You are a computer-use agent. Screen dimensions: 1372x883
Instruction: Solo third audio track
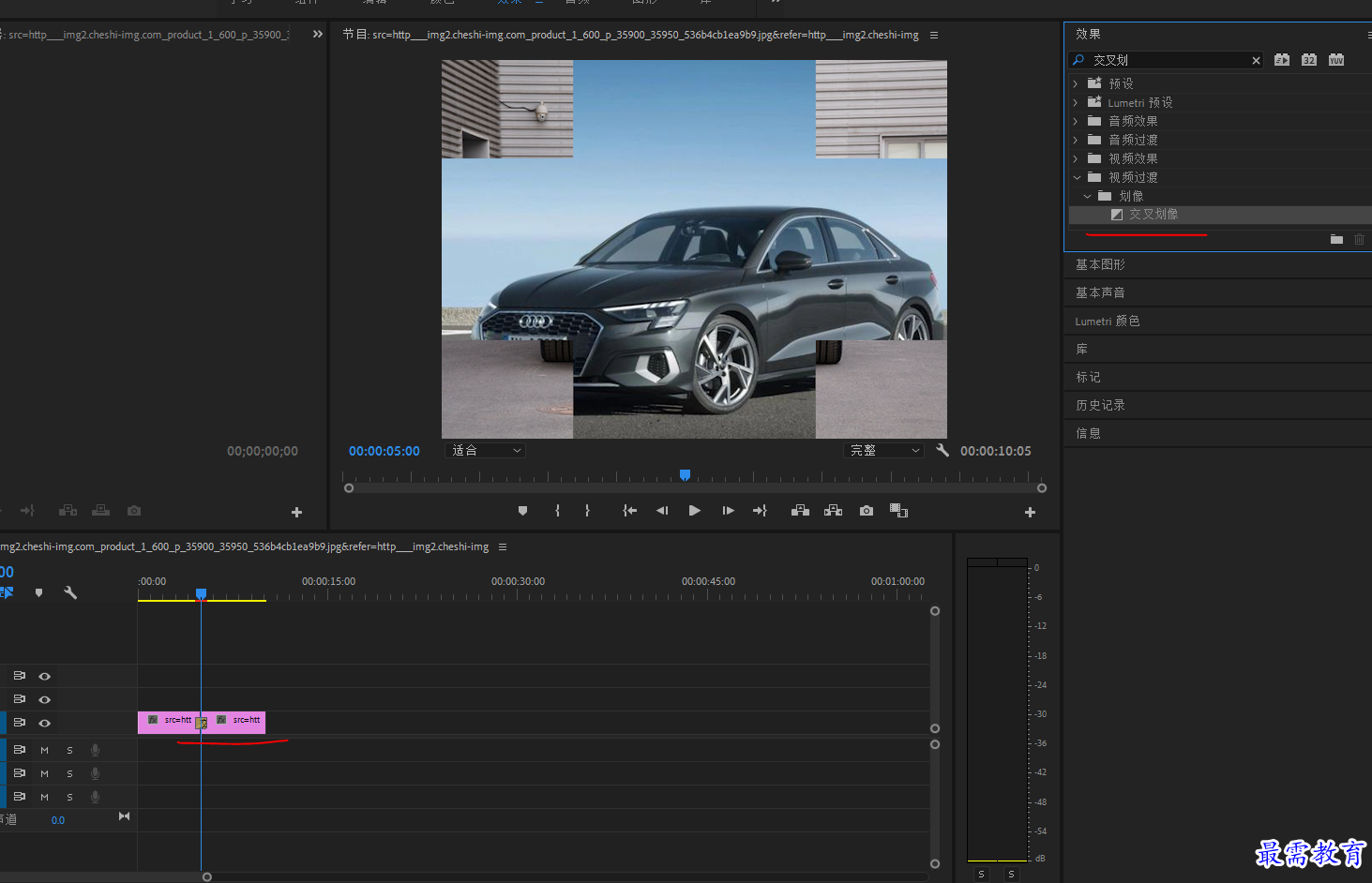[x=69, y=797]
